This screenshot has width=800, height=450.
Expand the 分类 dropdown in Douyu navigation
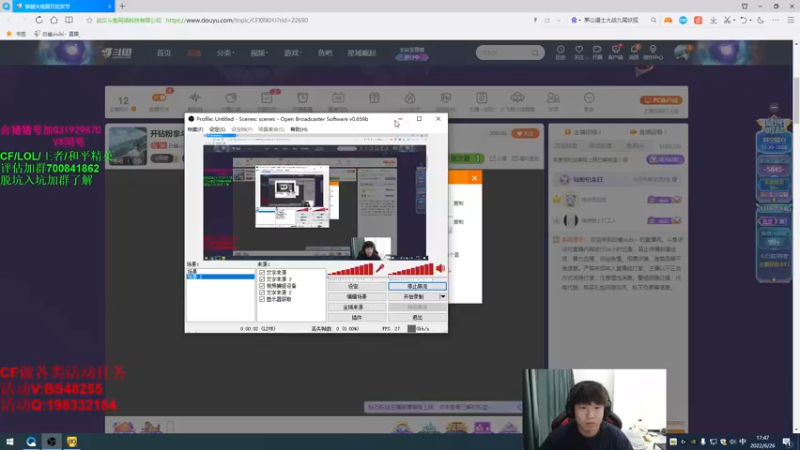225,53
